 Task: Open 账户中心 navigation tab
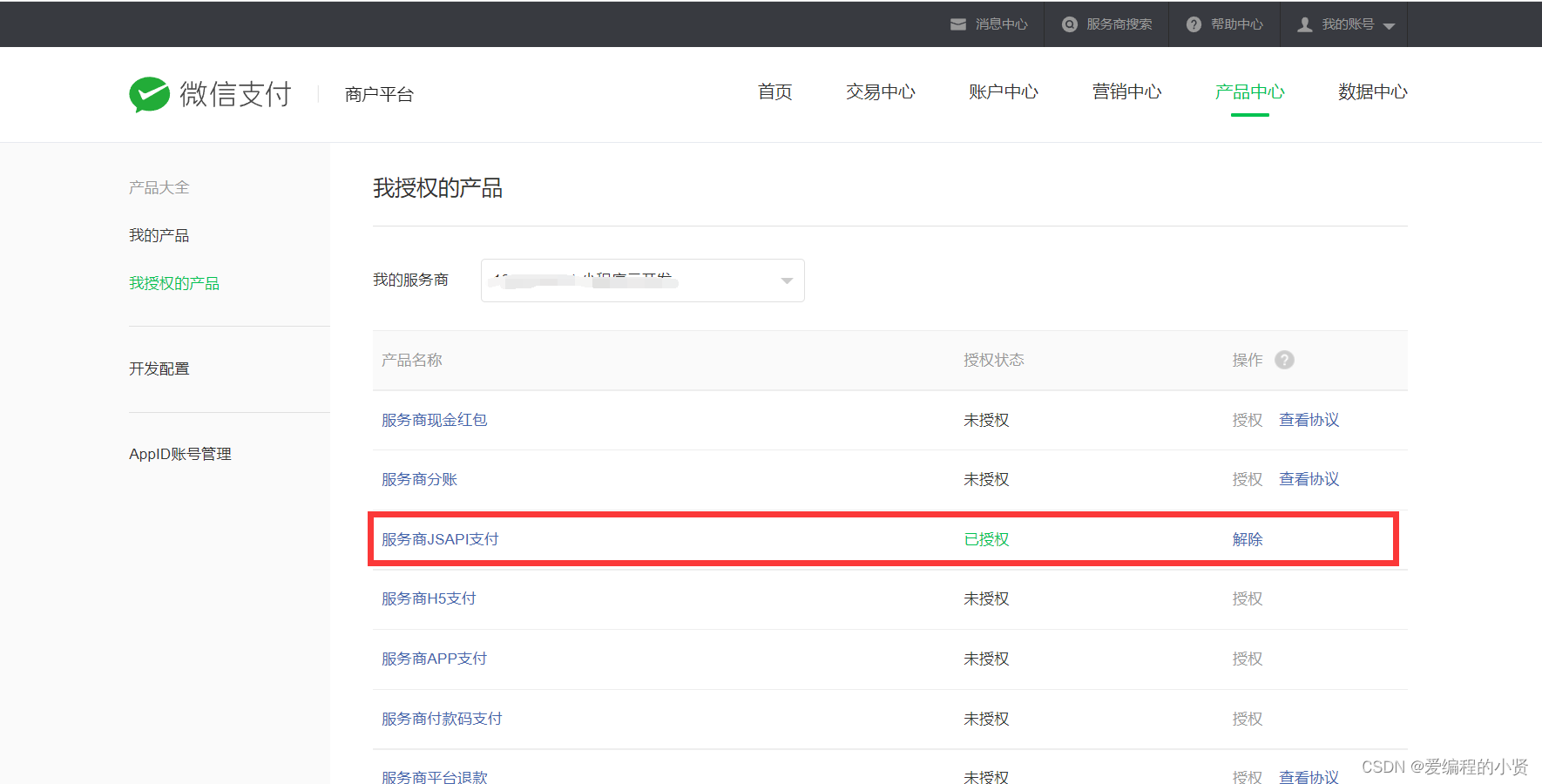tap(1004, 91)
